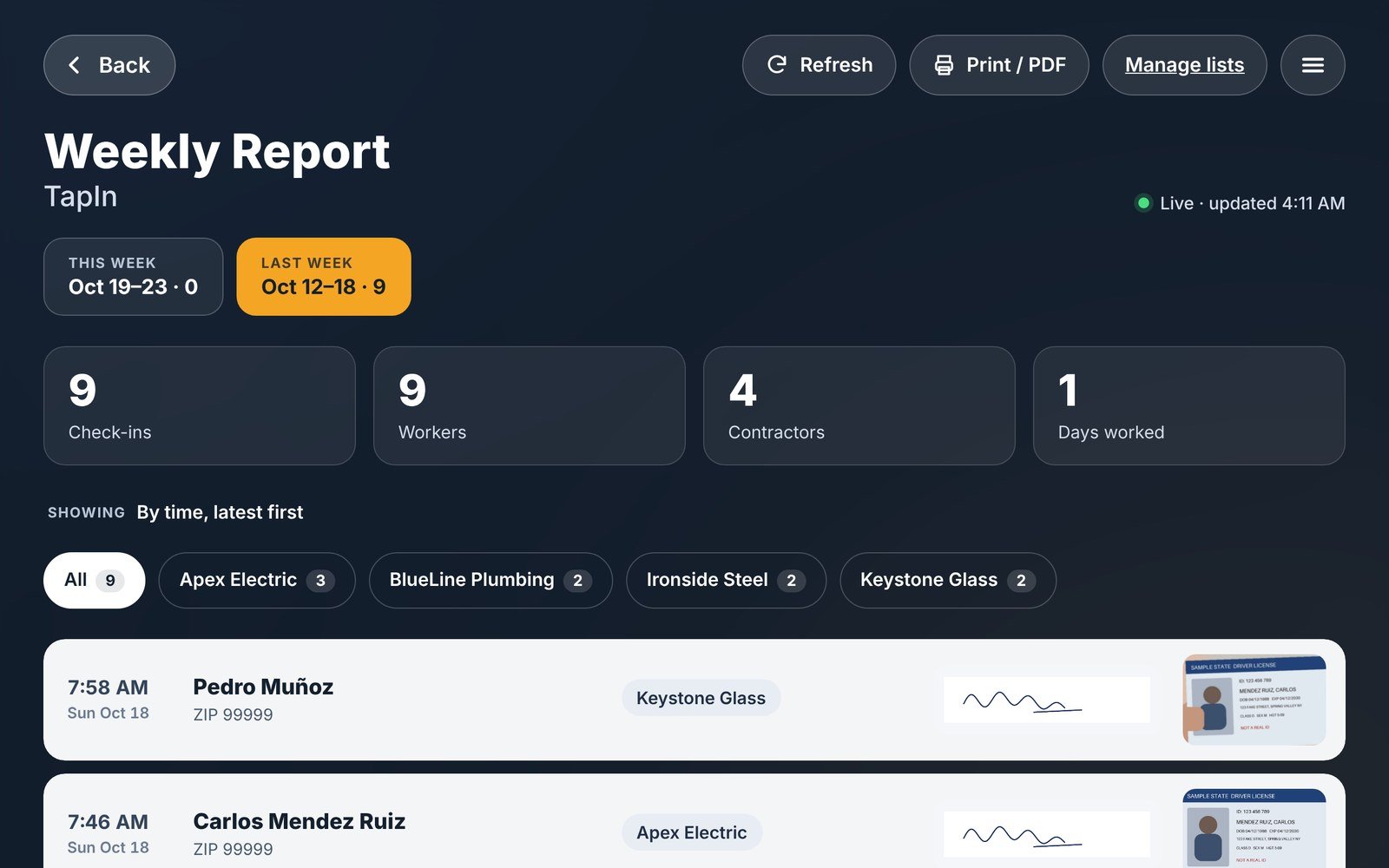Click the 'Live · updated 4:11 AM' status
The height and width of the screenshot is (868, 1389).
[1241, 203]
